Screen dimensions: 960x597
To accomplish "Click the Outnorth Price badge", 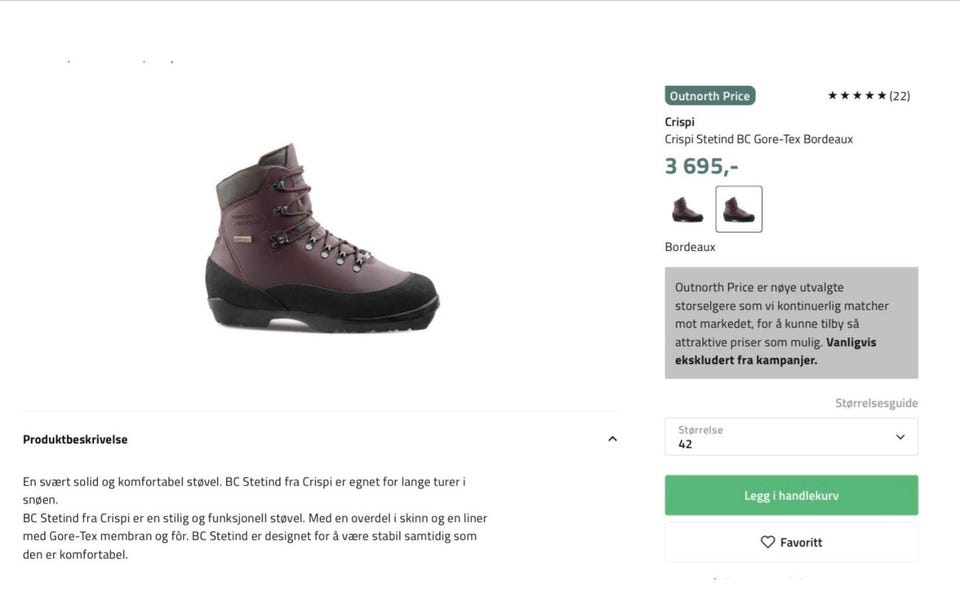I will click(709, 96).
